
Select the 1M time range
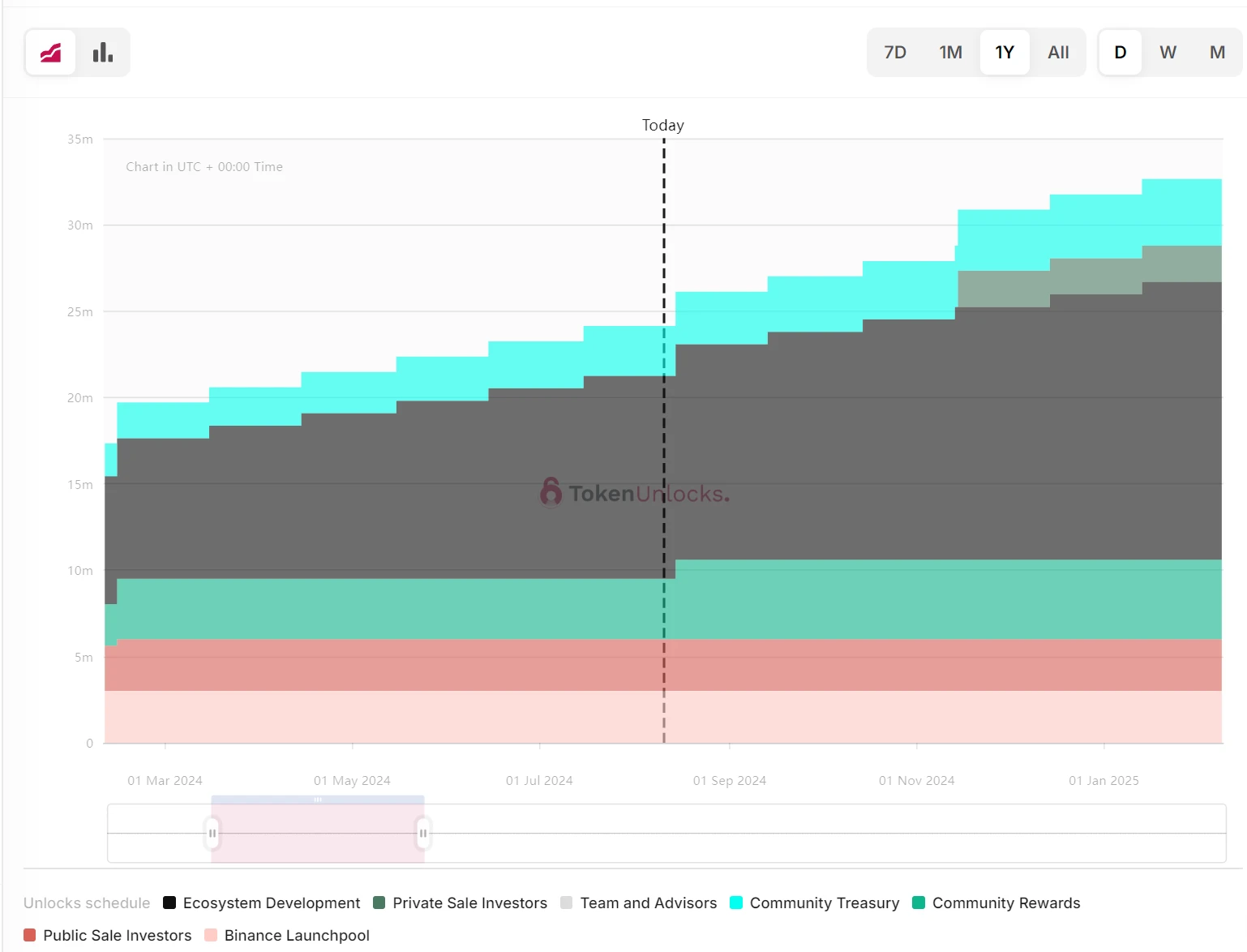[950, 53]
